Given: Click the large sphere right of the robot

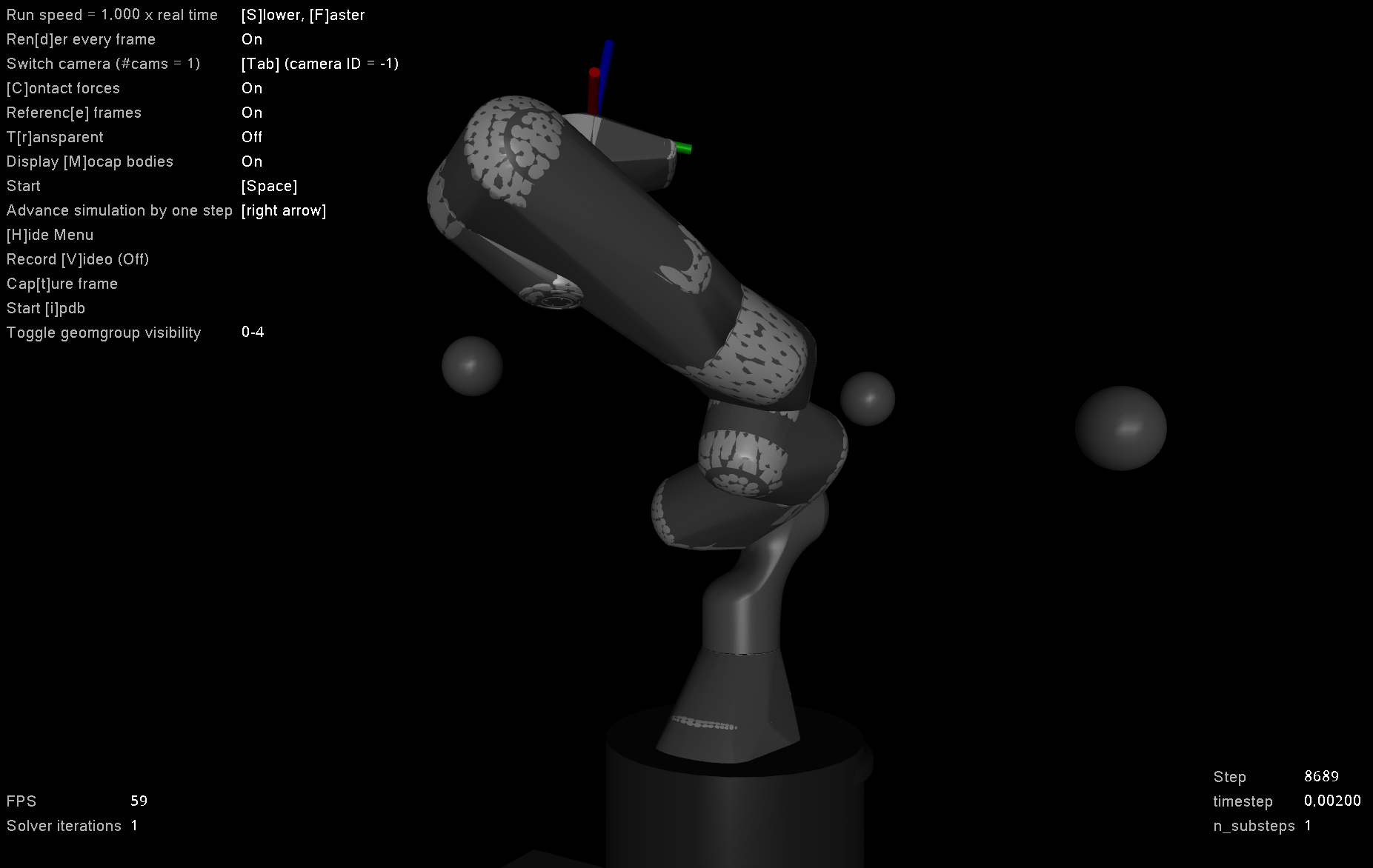Looking at the screenshot, I should coord(1120,428).
